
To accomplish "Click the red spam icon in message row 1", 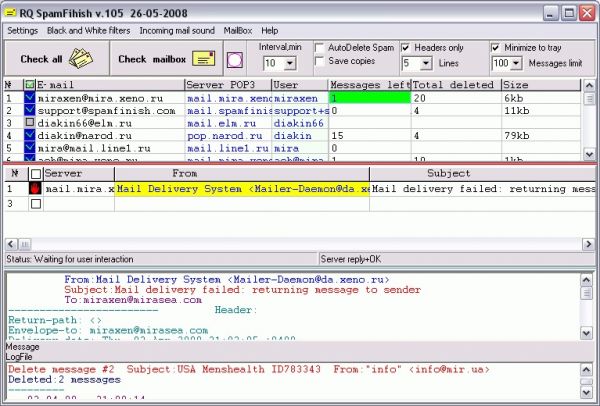I will click(35, 188).
